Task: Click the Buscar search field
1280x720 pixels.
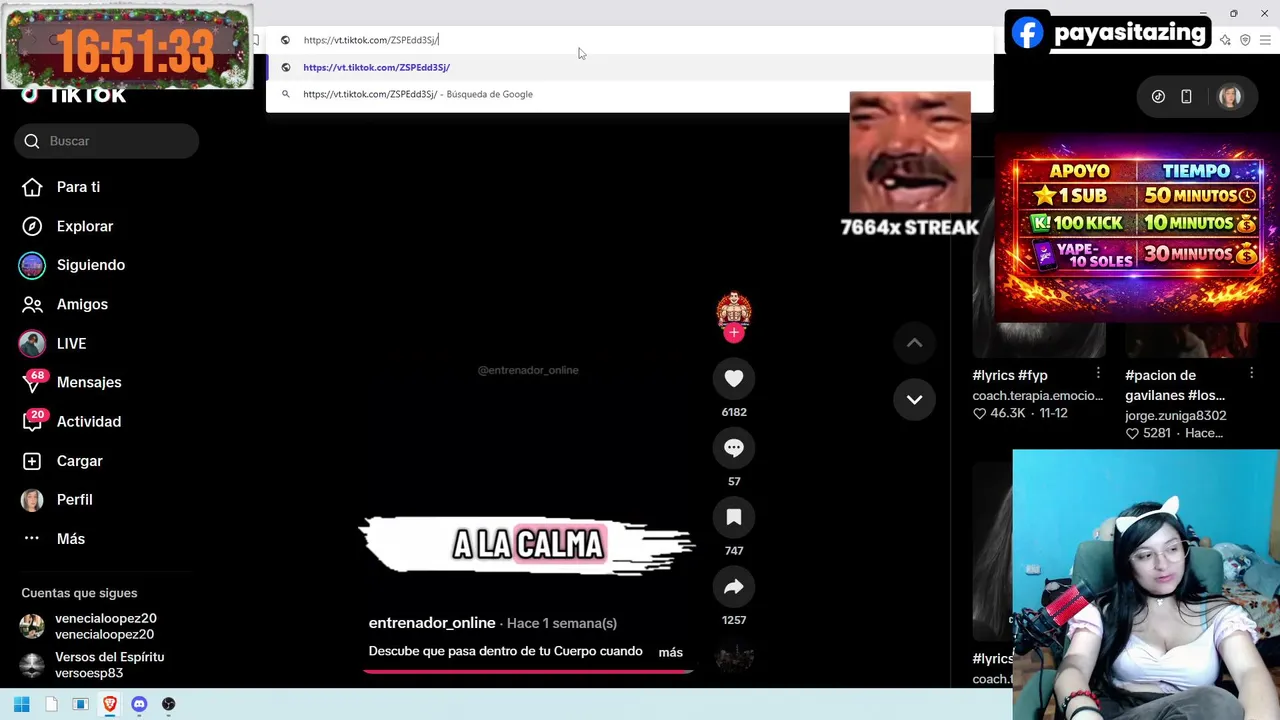Action: tap(106, 141)
